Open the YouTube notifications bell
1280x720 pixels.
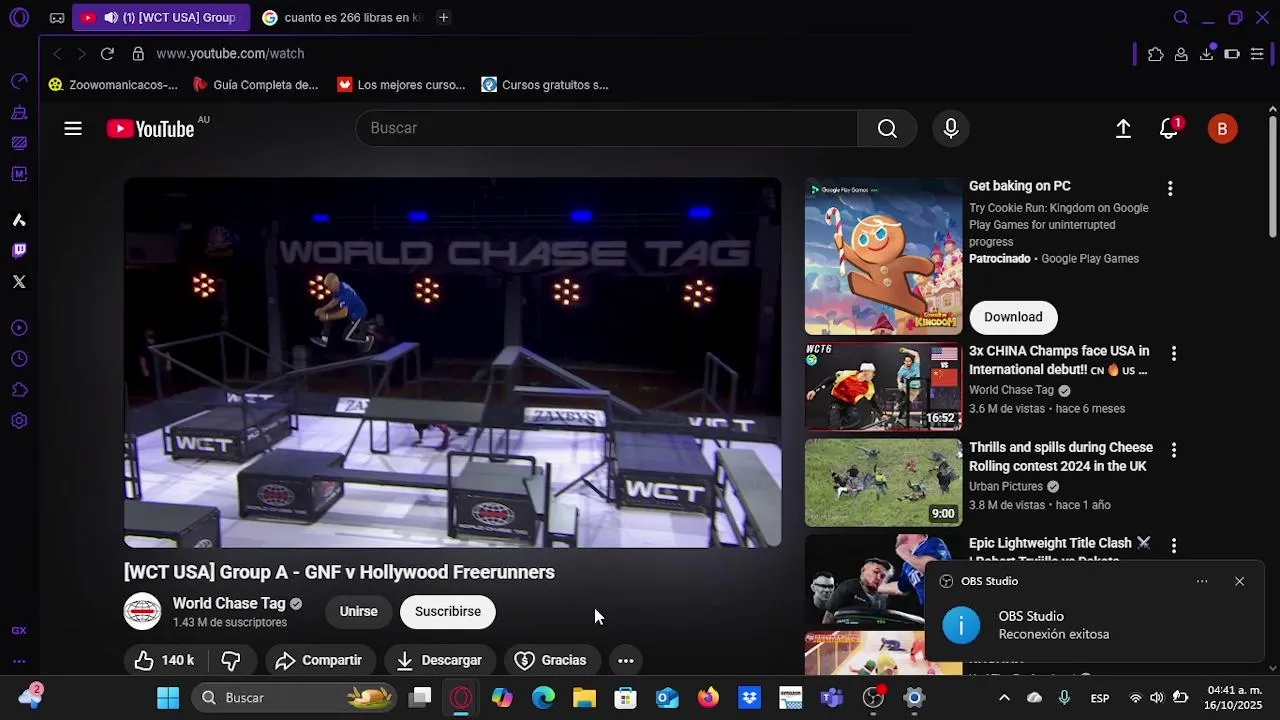point(1169,128)
